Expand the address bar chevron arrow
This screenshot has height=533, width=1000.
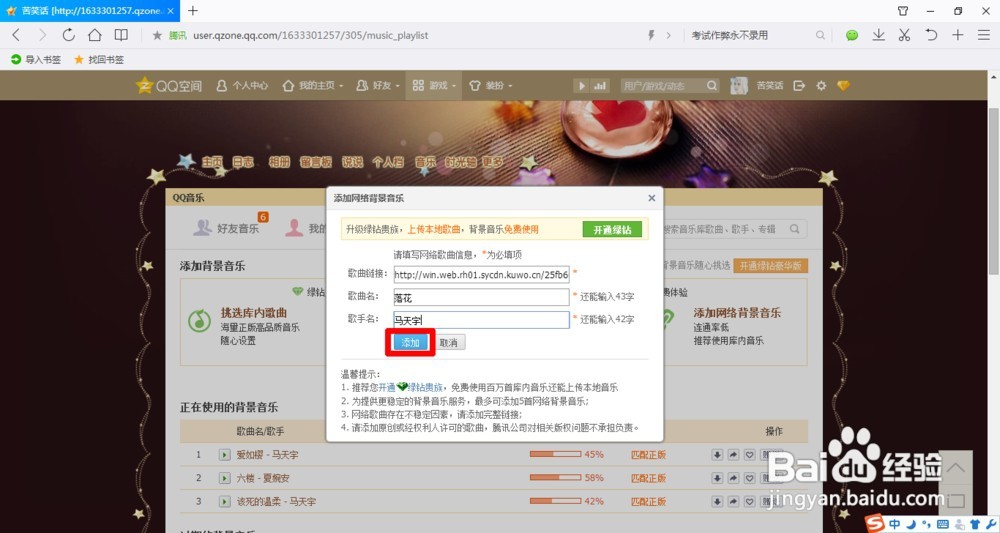click(668, 36)
